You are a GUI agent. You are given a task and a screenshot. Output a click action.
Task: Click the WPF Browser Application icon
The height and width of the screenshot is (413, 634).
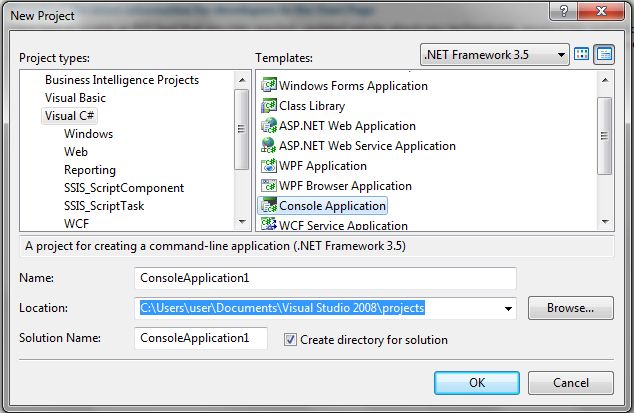[x=269, y=186]
